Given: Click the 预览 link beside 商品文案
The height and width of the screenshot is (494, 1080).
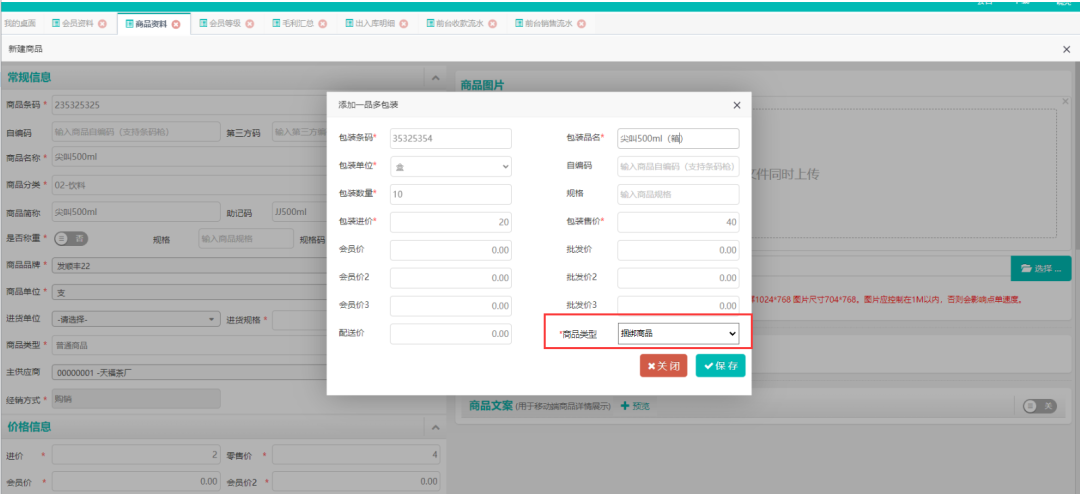Looking at the screenshot, I should 636,406.
